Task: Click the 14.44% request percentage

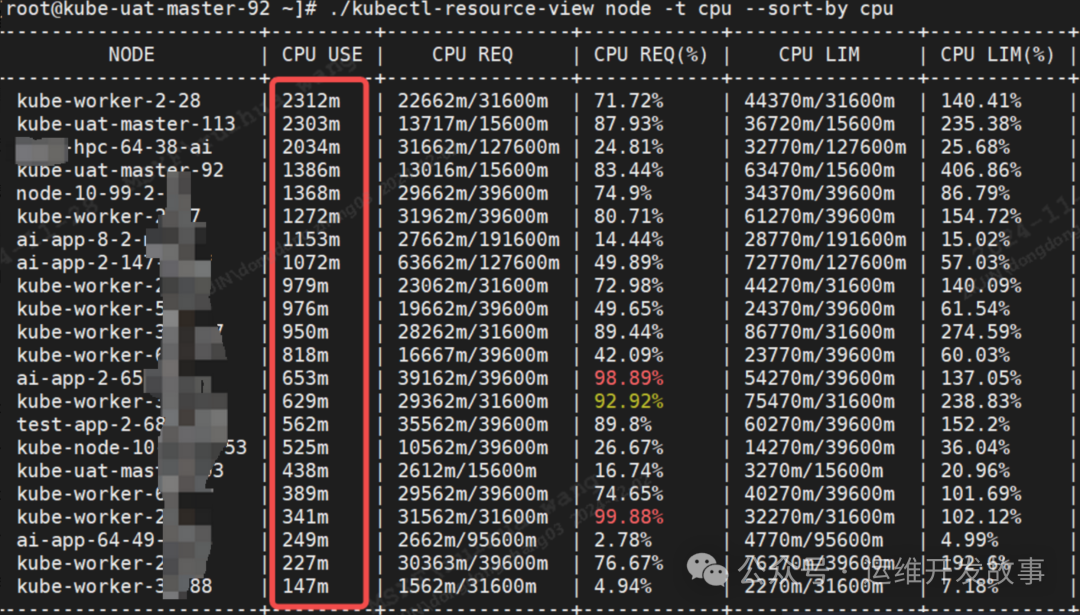Action: 629,240
